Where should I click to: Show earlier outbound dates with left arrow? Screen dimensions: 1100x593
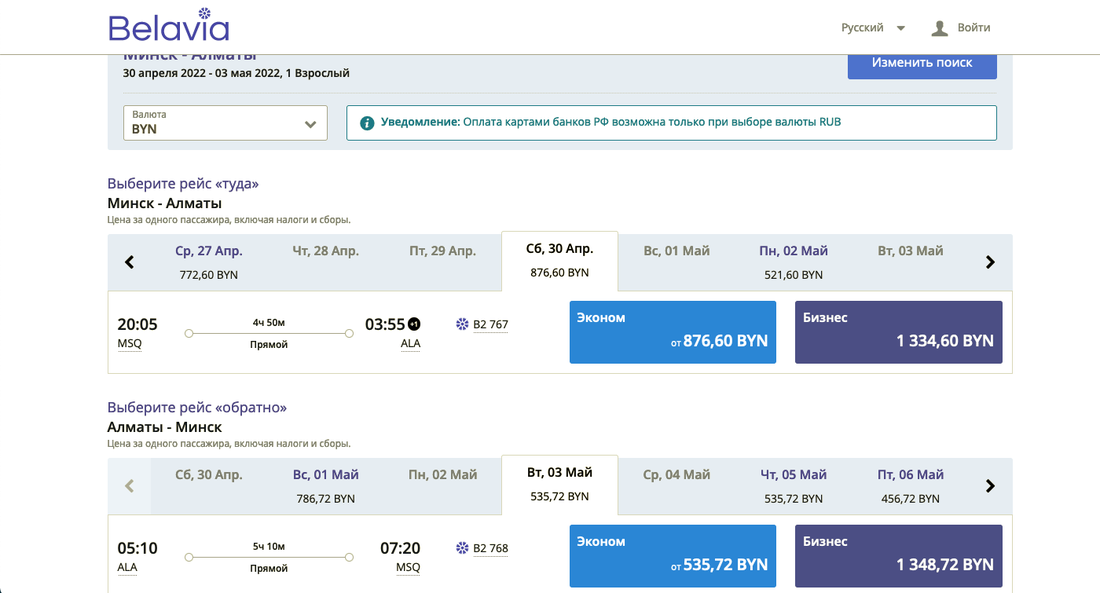click(129, 262)
